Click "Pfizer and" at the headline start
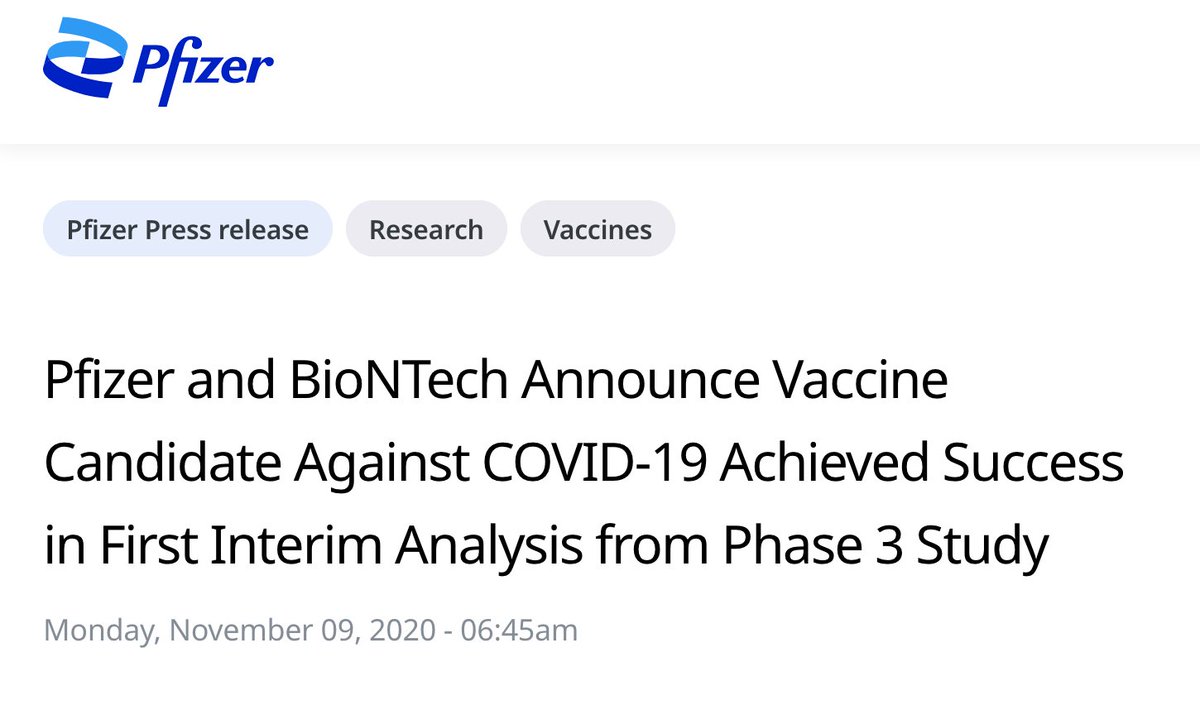The height and width of the screenshot is (710, 1200). [134, 383]
